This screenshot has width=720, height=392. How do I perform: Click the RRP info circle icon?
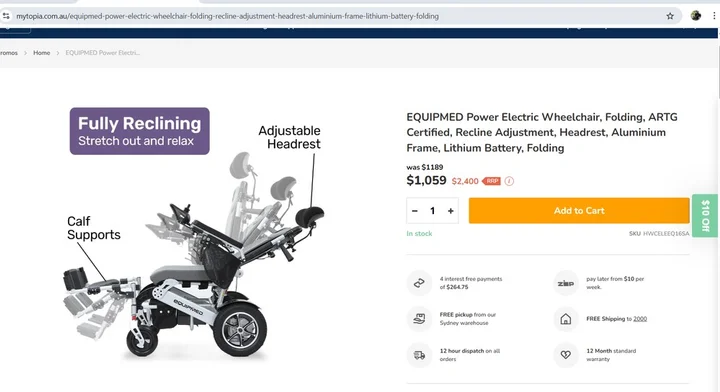(x=509, y=181)
